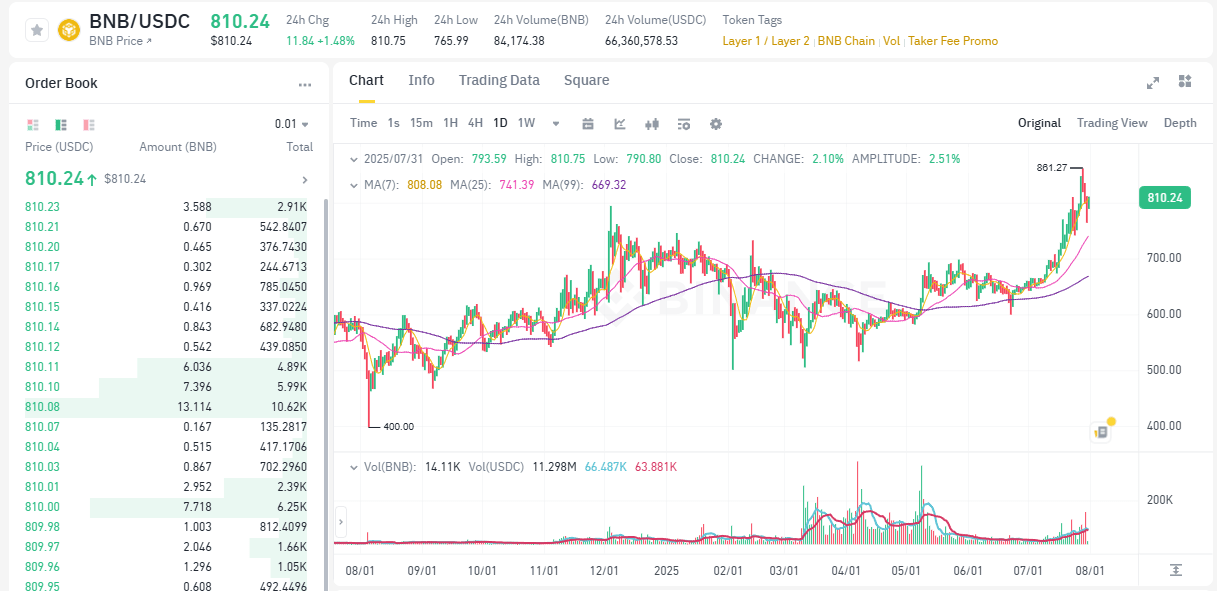Screen dimensions: 1217x591
Task: Click Layer 1 / Layer 2 tag
Action: [x=766, y=41]
